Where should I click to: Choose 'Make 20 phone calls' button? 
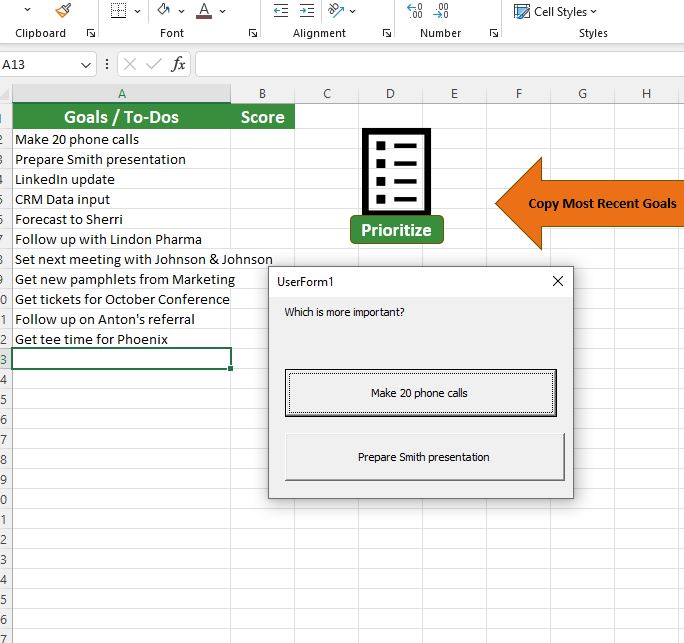[420, 393]
